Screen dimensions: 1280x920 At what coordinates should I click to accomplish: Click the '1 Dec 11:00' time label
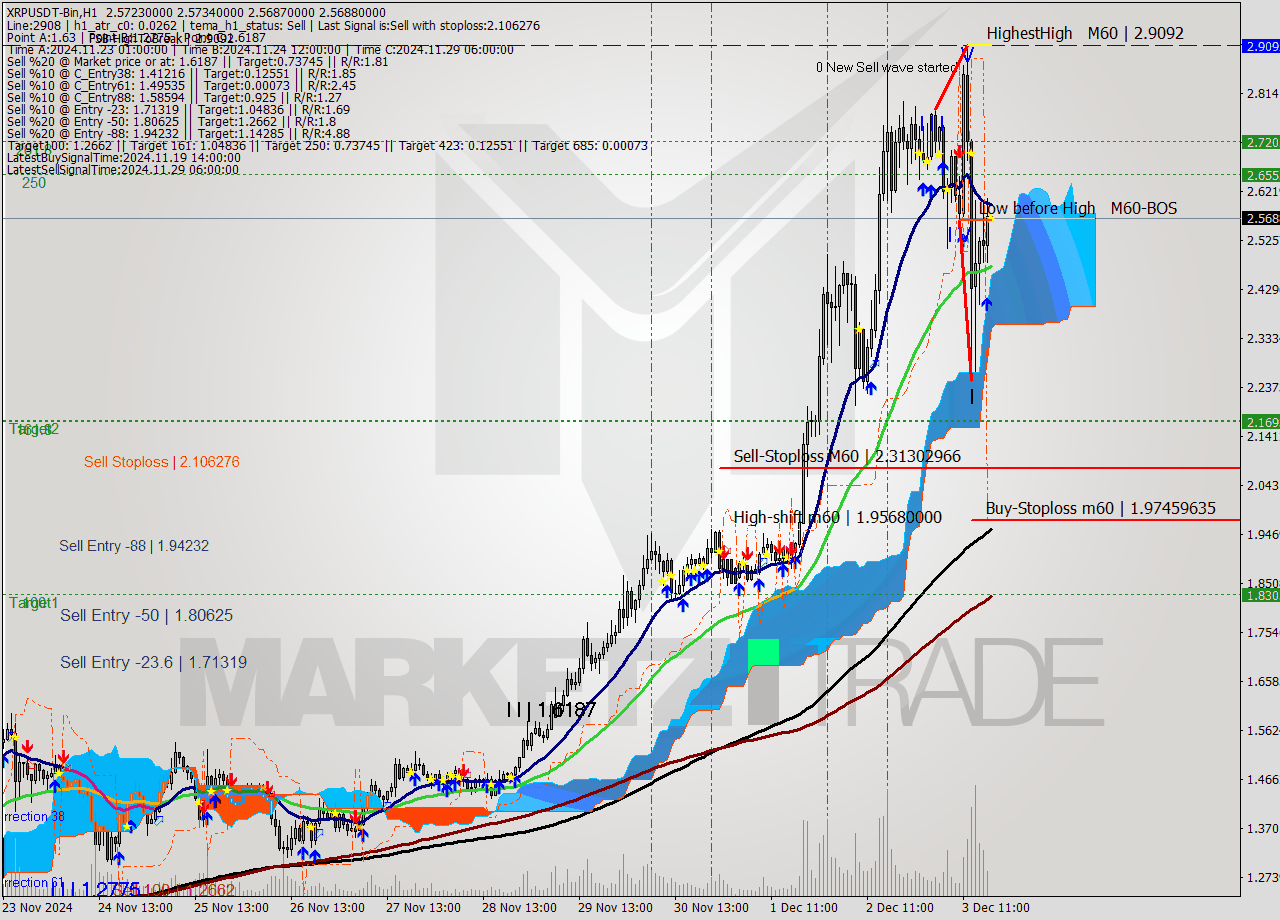coord(802,907)
